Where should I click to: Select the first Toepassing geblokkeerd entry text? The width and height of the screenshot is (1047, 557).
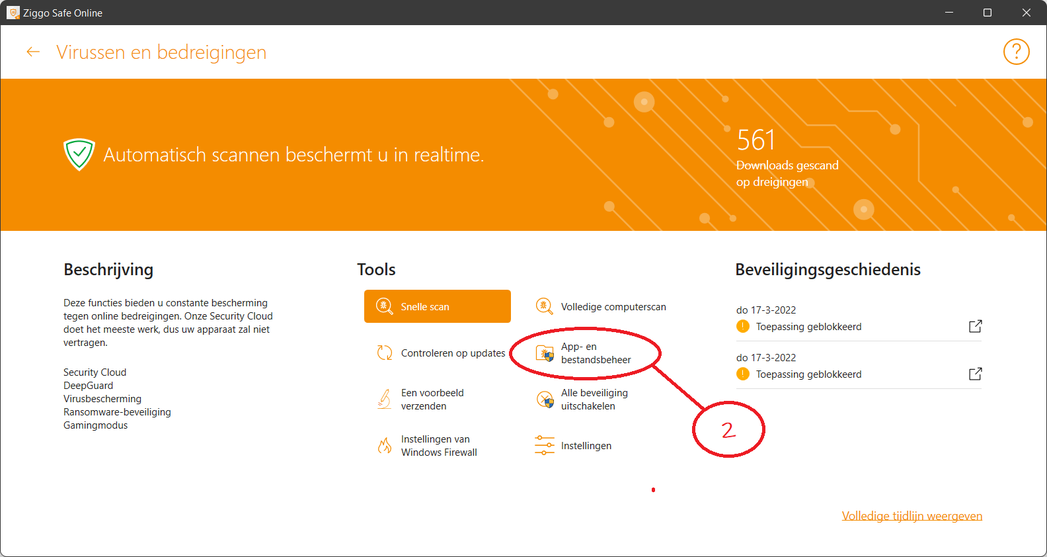809,327
